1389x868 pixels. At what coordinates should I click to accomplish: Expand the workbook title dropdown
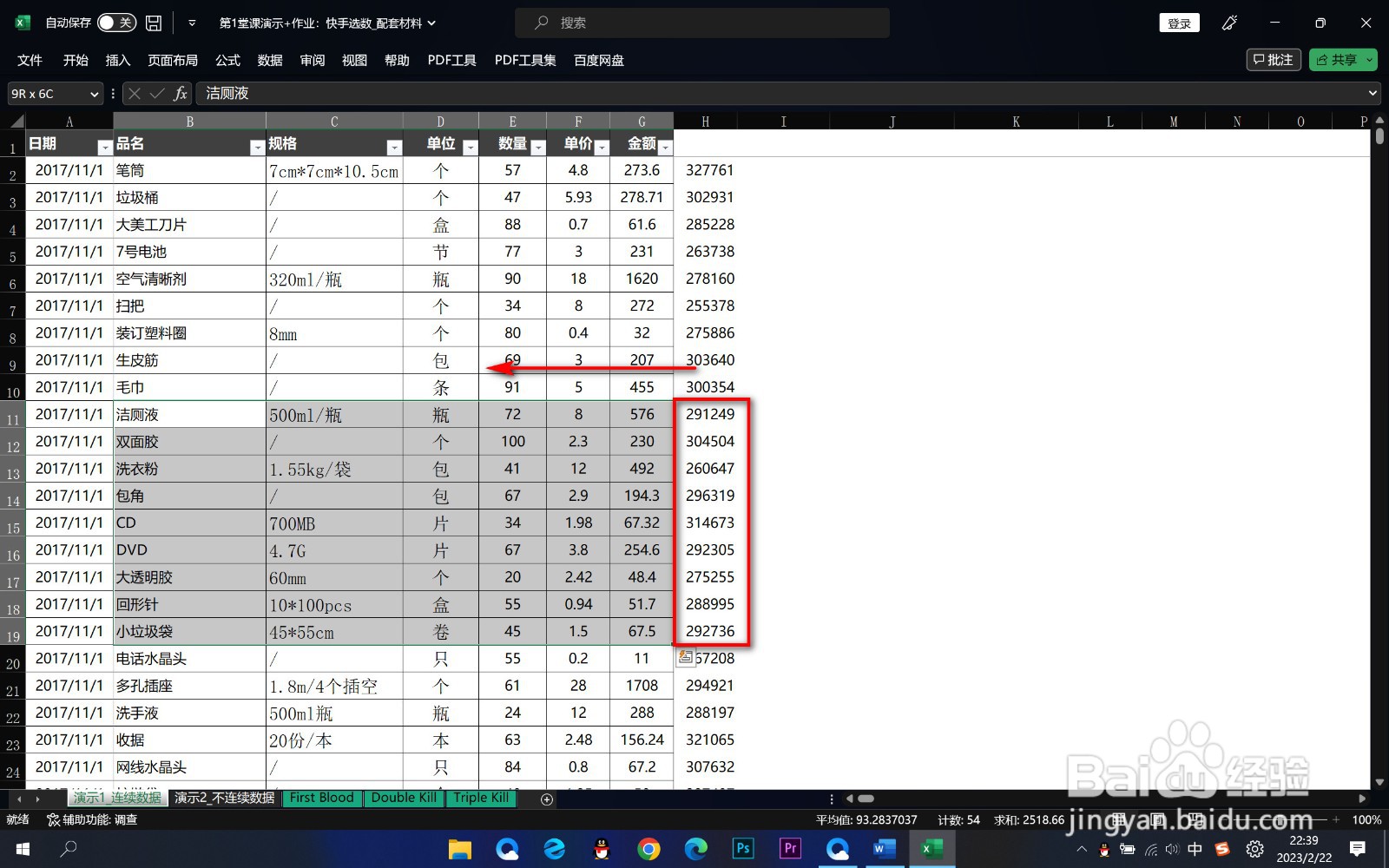pyautogui.click(x=431, y=23)
